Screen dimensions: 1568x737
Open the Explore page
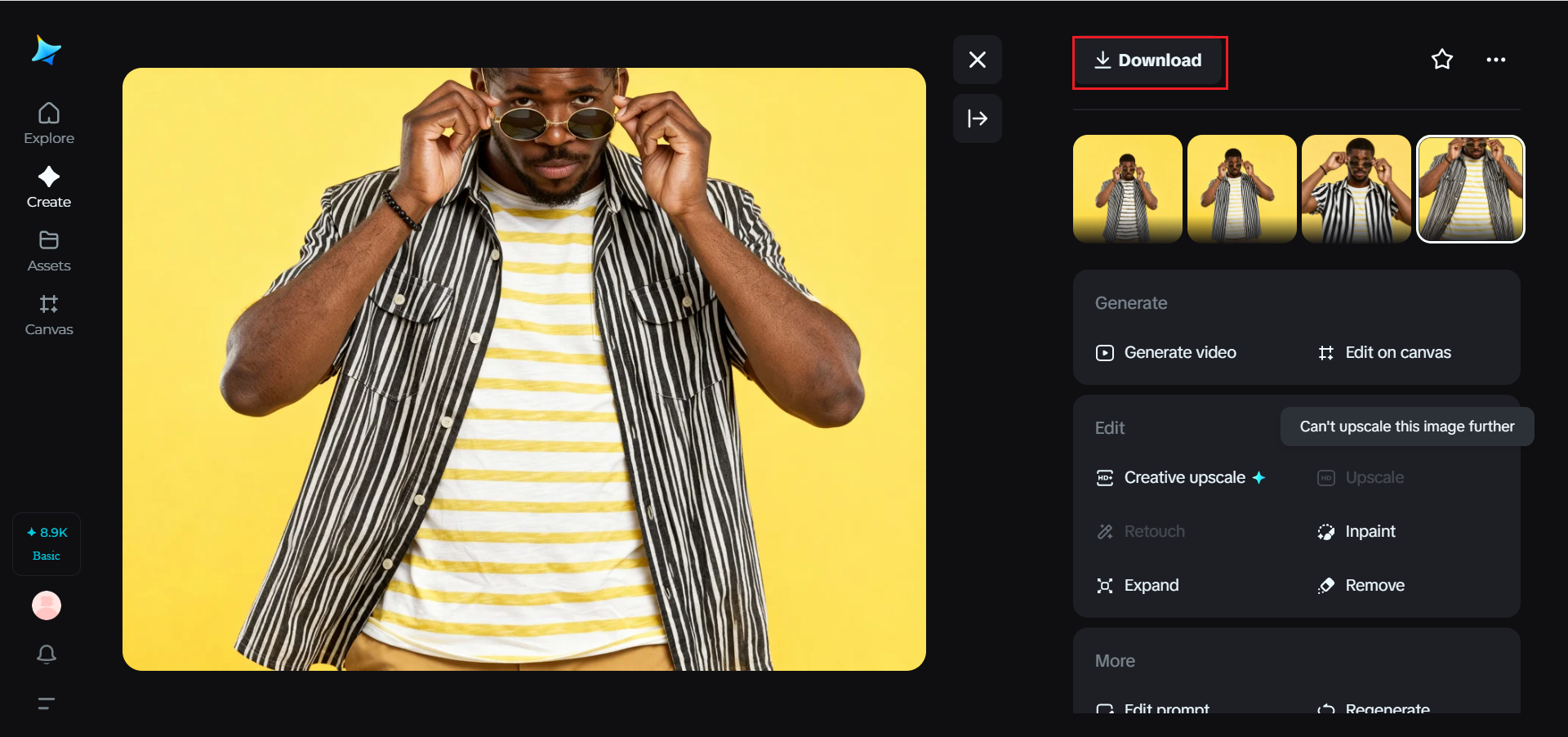click(49, 123)
